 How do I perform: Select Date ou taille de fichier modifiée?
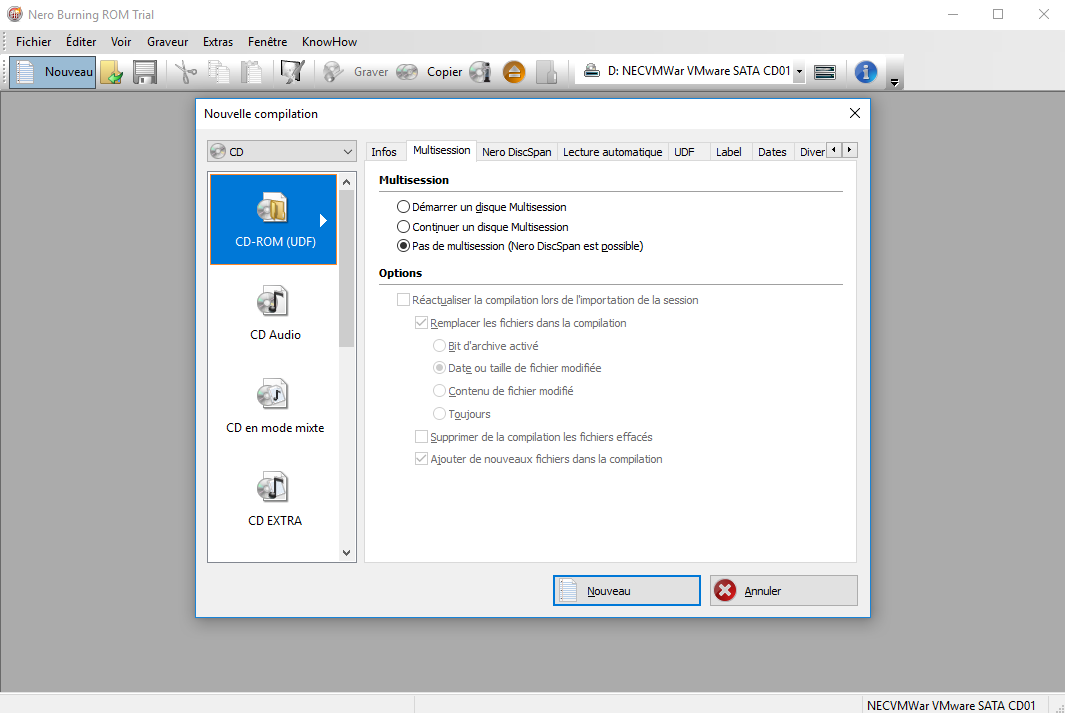tap(439, 368)
